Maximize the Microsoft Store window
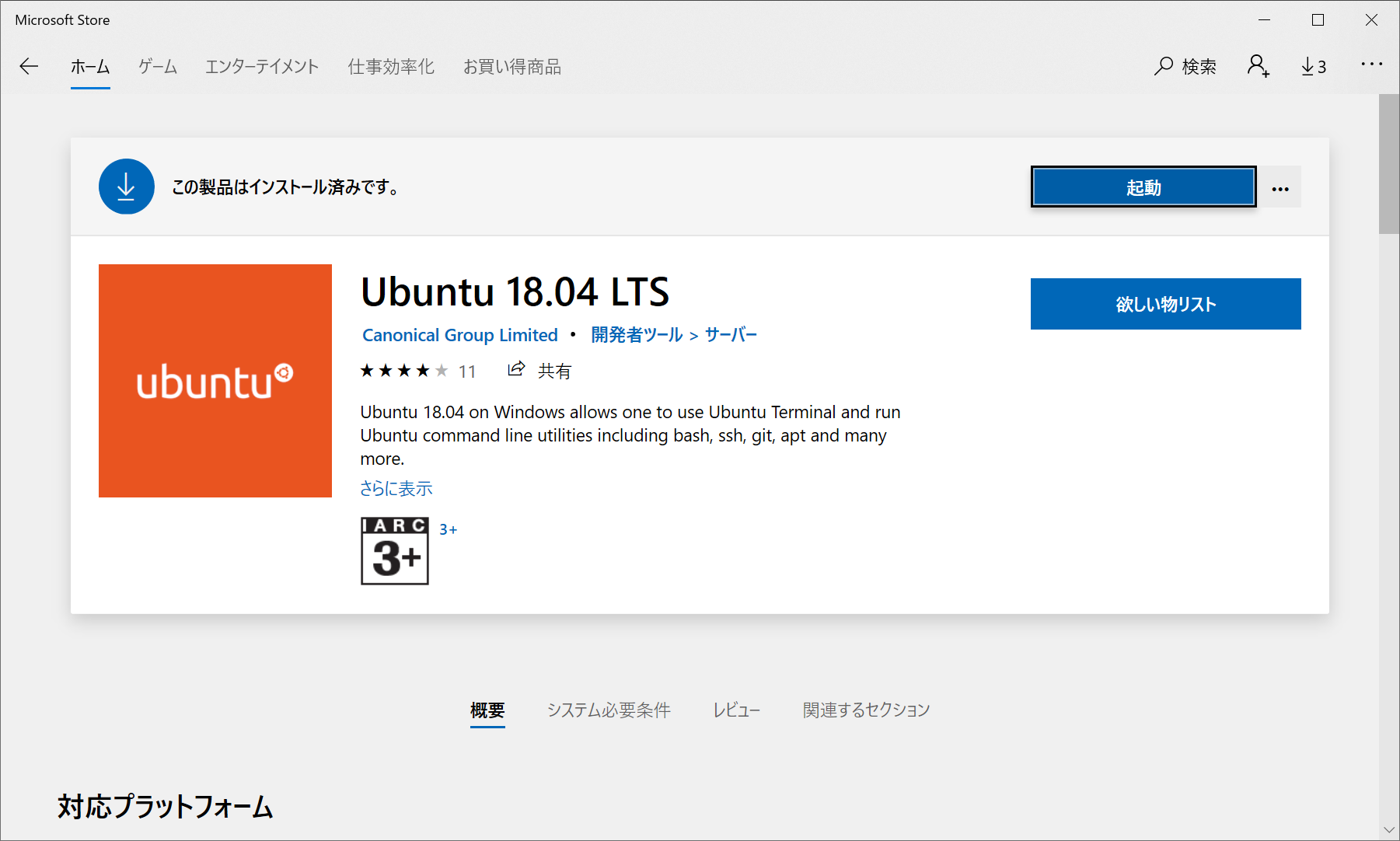The height and width of the screenshot is (841, 1400). (1318, 20)
